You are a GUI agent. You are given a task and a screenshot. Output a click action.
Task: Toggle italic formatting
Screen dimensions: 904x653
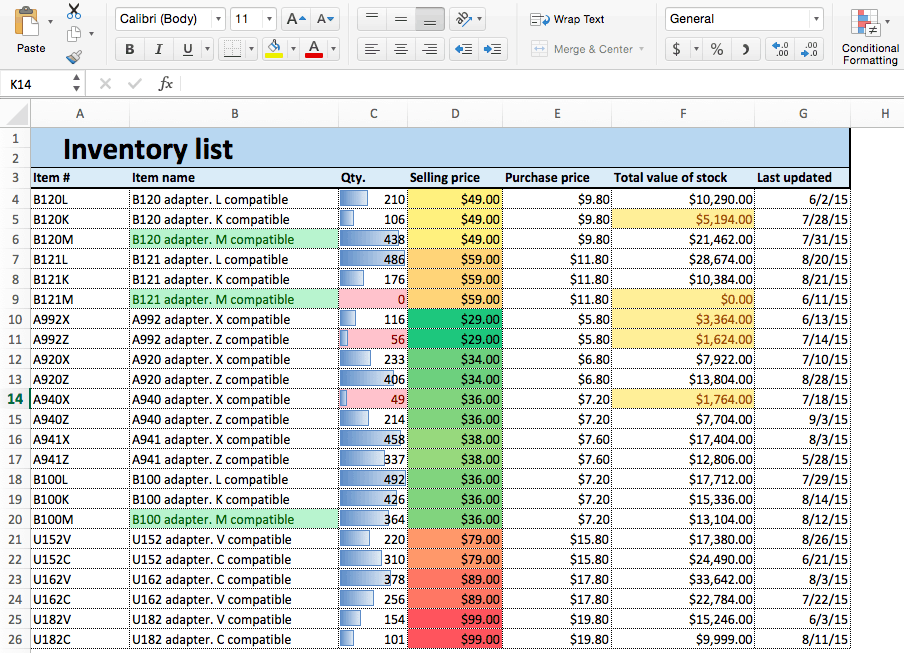click(158, 49)
